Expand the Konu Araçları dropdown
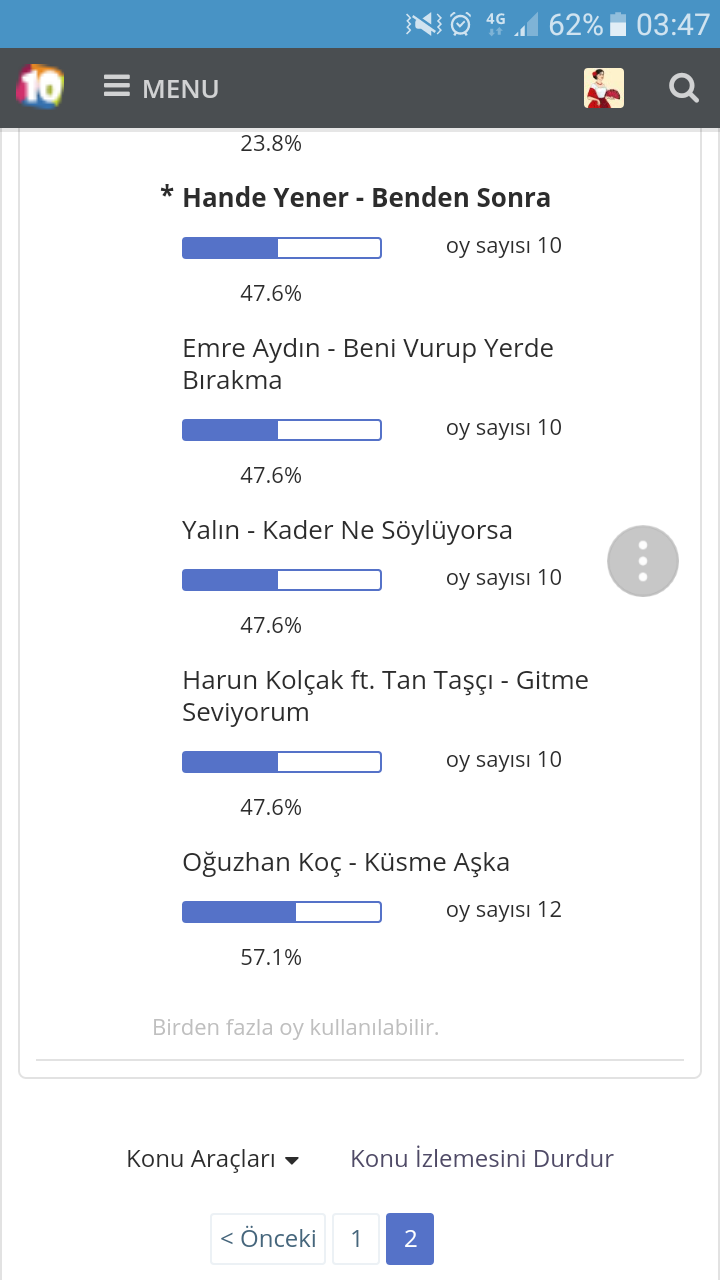Image resolution: width=720 pixels, height=1280 pixels. click(x=213, y=1159)
